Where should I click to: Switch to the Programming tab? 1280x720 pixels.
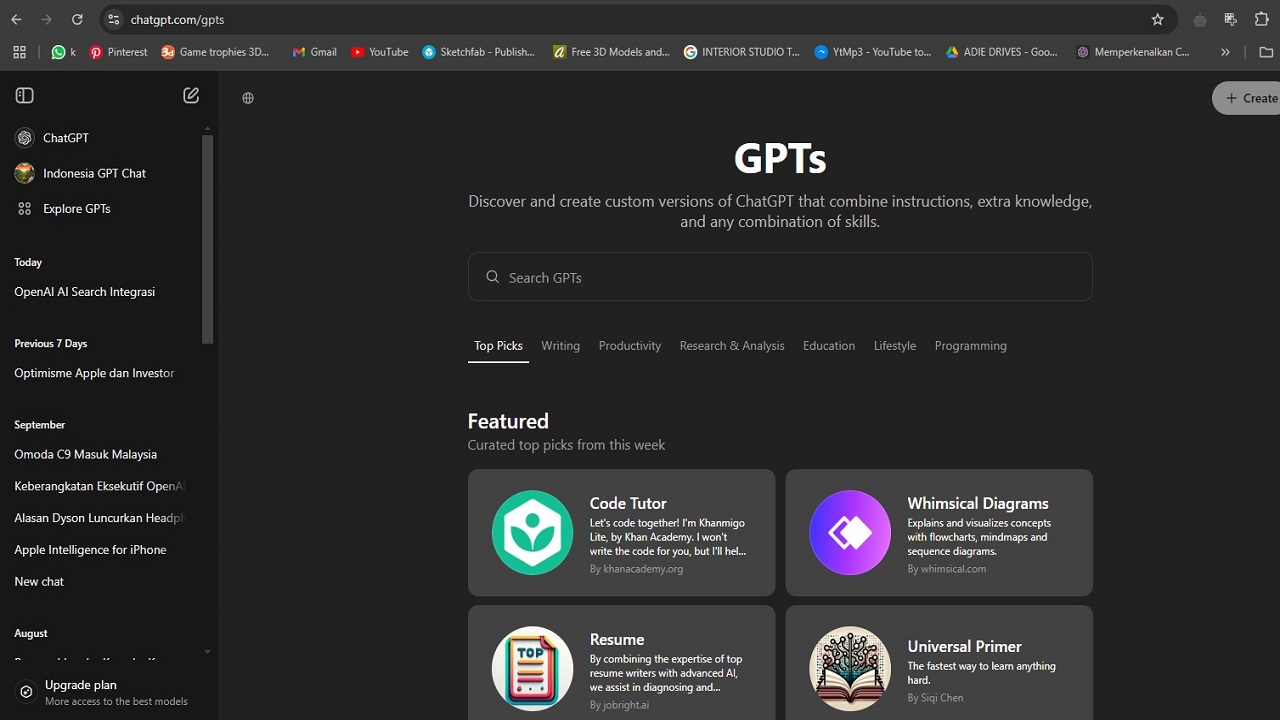(971, 346)
